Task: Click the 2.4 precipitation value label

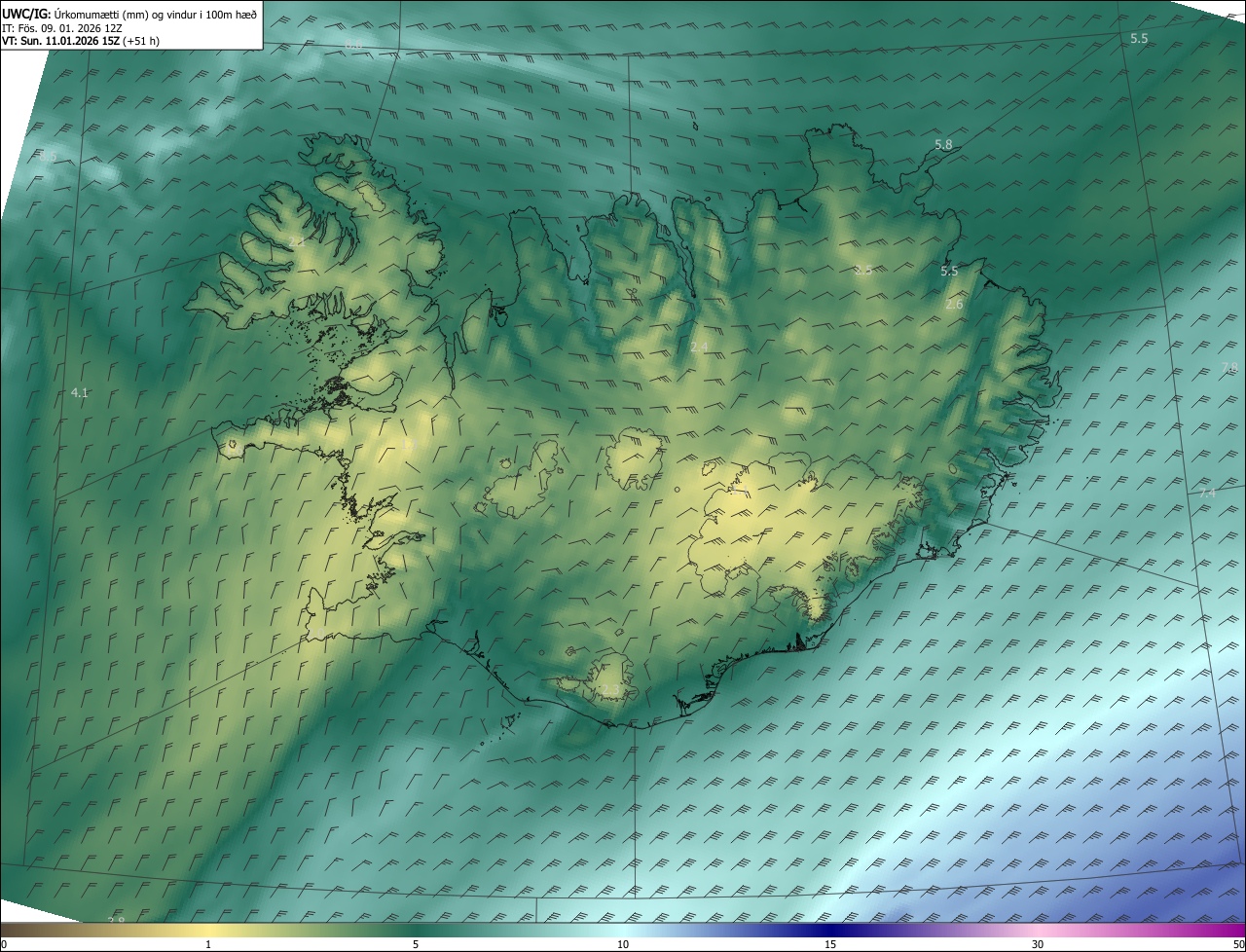Action: tap(699, 348)
